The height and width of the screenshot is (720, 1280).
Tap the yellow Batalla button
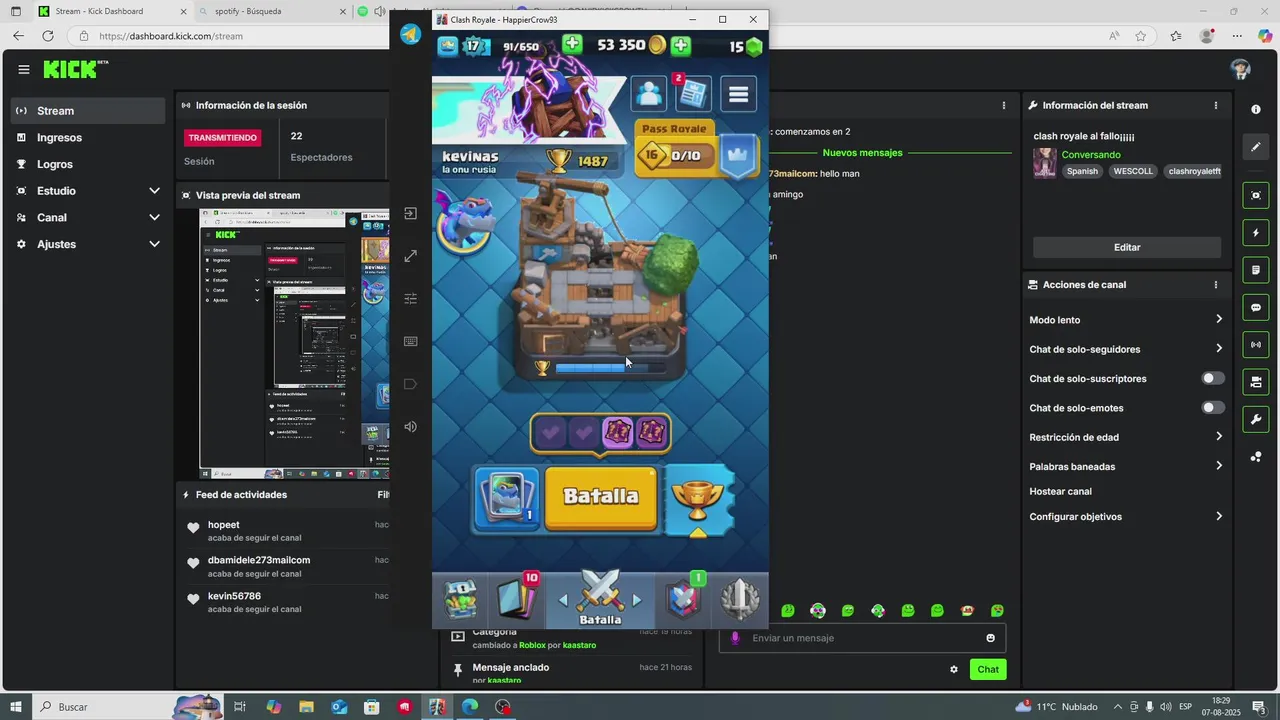tap(601, 497)
